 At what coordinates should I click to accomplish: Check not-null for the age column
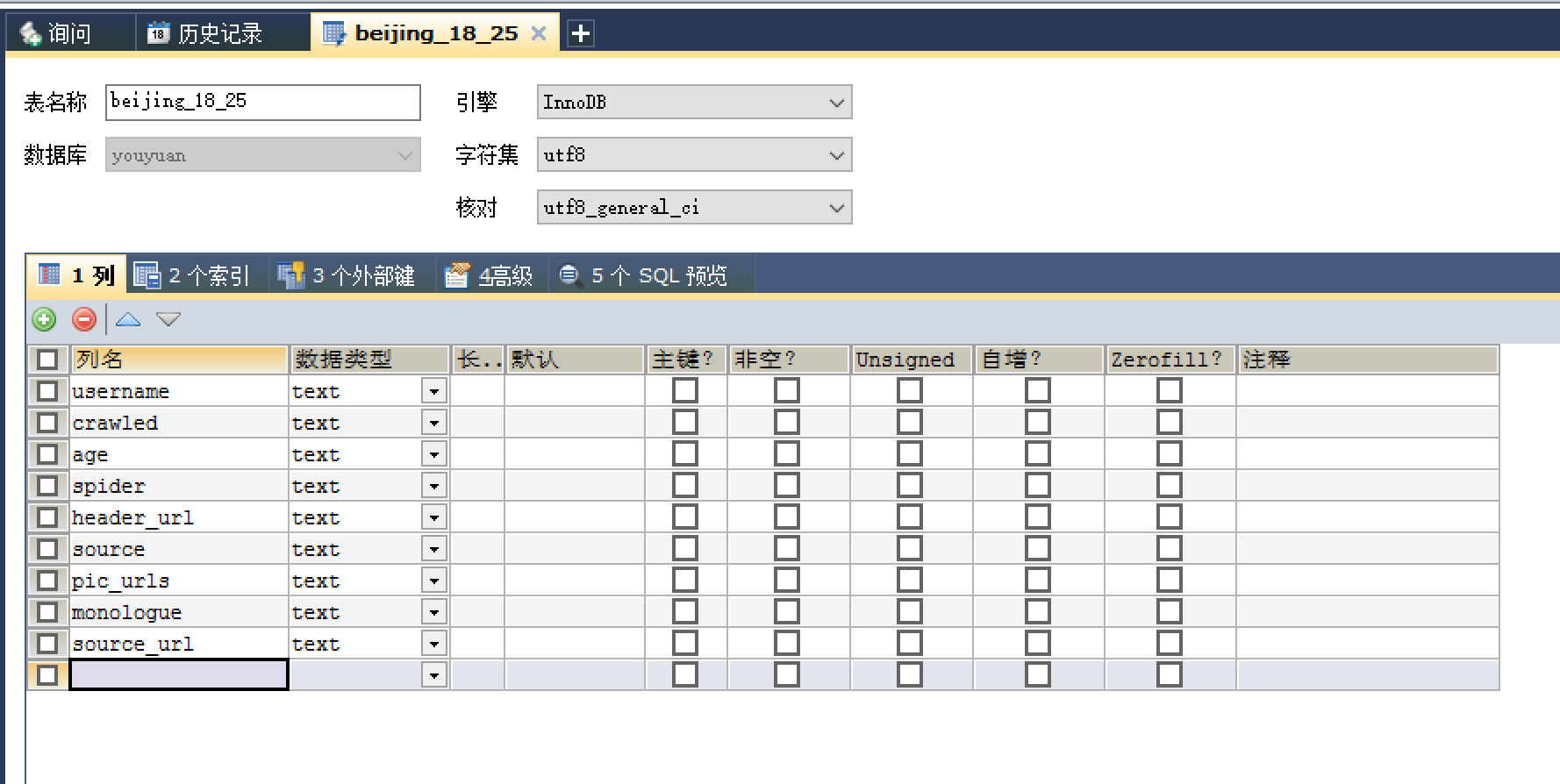tap(787, 454)
